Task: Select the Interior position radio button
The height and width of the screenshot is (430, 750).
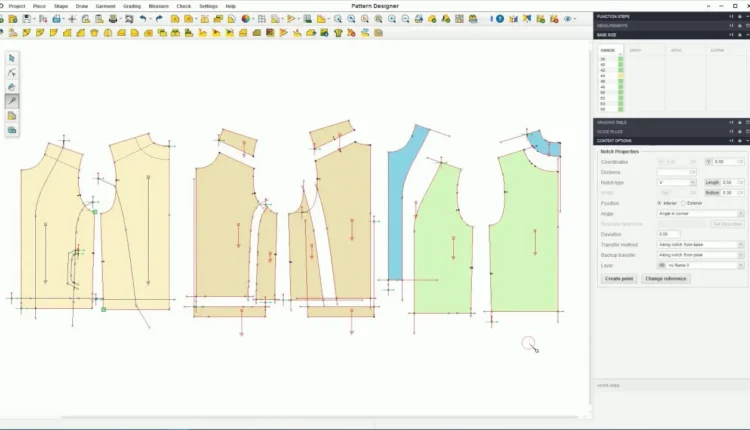Action: click(x=659, y=203)
